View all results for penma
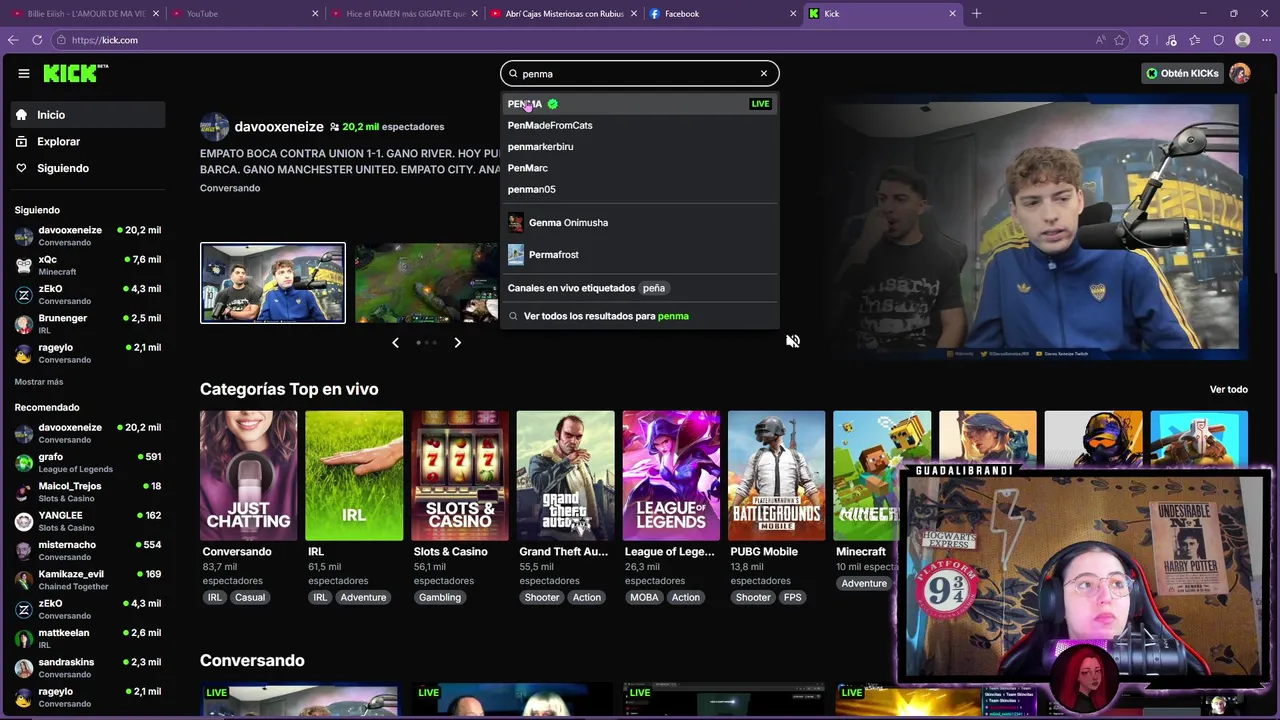Viewport: 1280px width, 720px height. pyautogui.click(x=640, y=316)
